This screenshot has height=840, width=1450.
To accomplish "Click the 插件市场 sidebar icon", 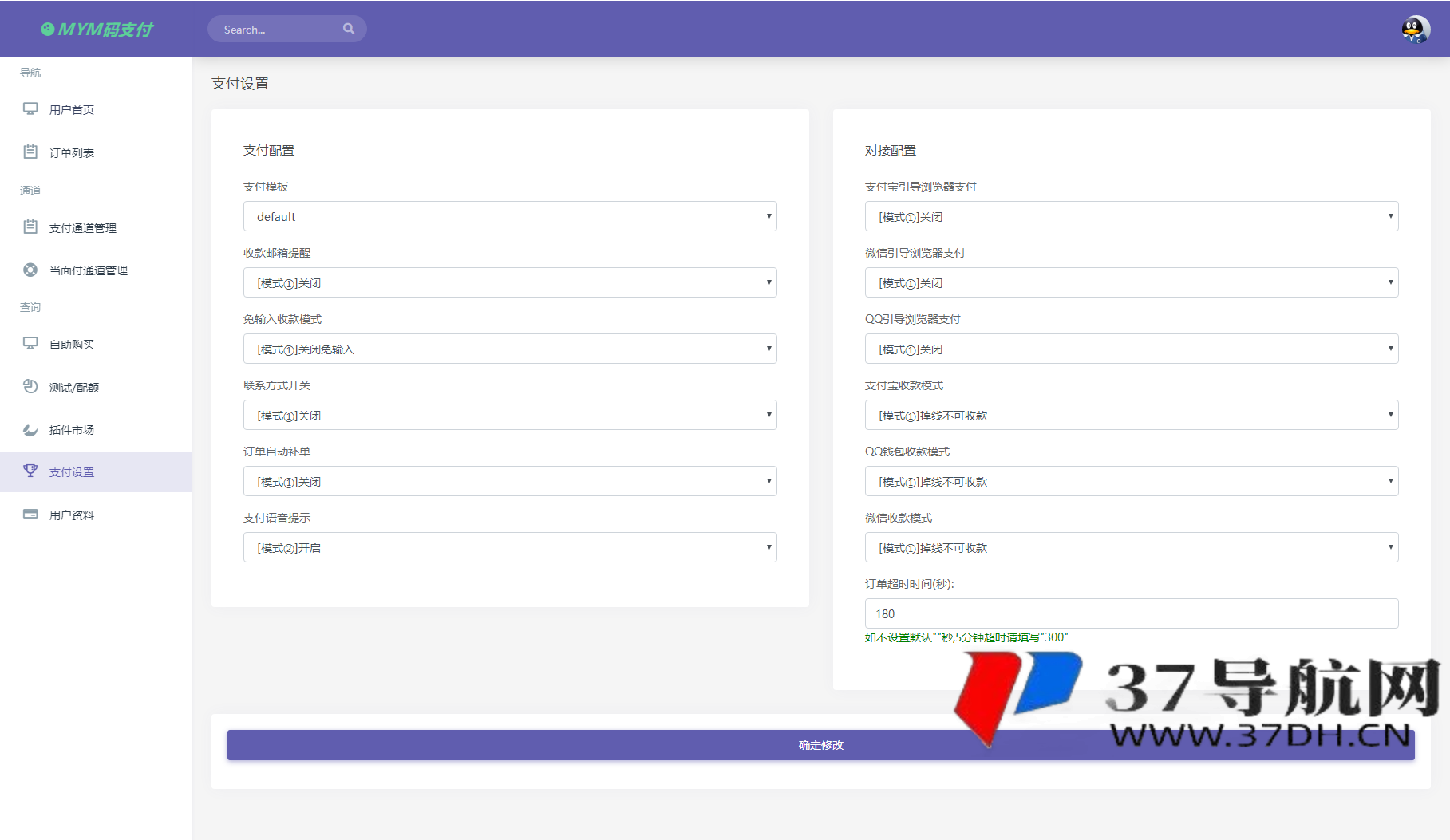I will pyautogui.click(x=30, y=430).
